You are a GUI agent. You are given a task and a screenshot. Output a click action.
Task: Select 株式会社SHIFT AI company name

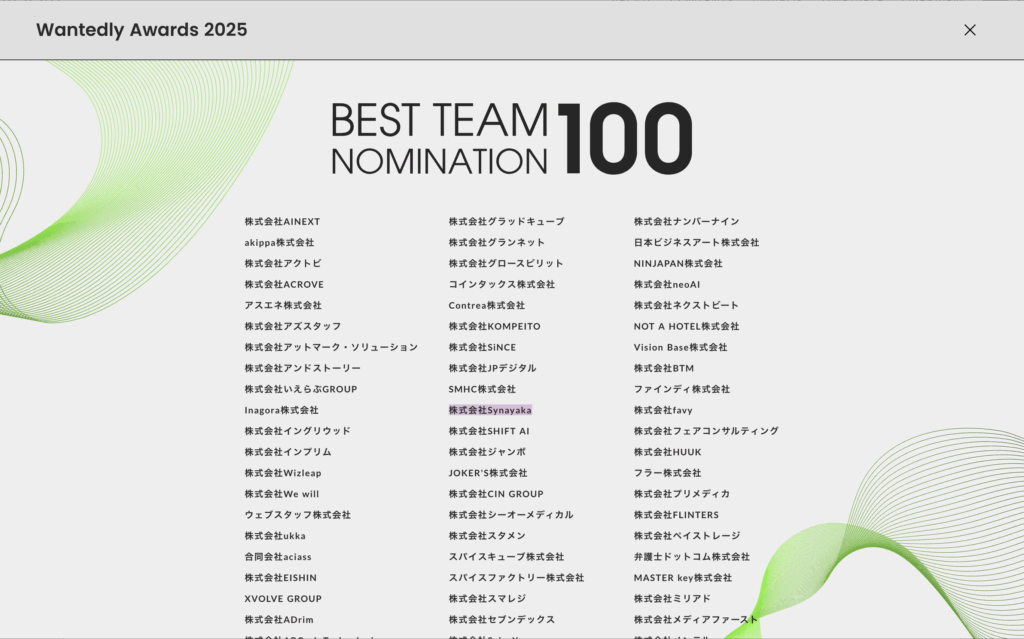point(488,431)
